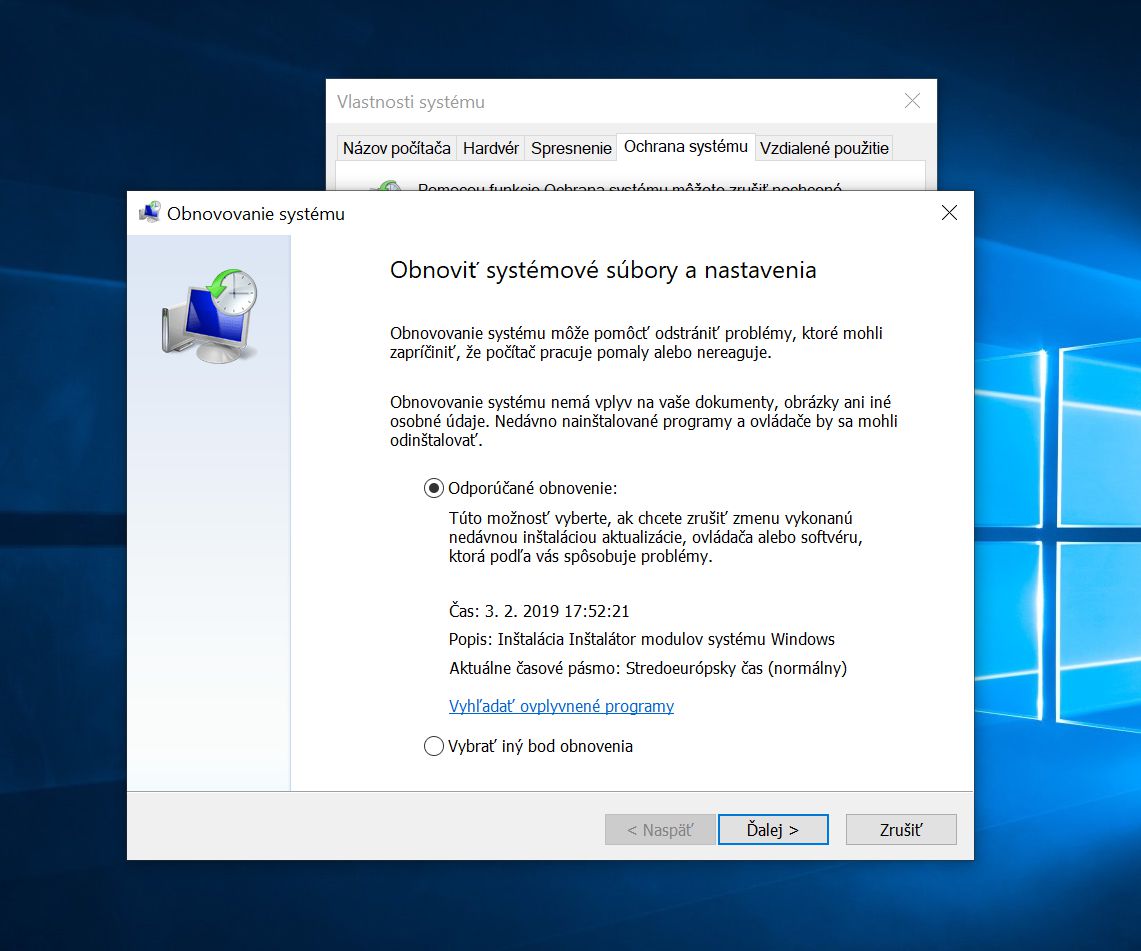Close the 'Vlastnosti systému' window
Image resolution: width=1141 pixels, height=951 pixels.
click(912, 101)
